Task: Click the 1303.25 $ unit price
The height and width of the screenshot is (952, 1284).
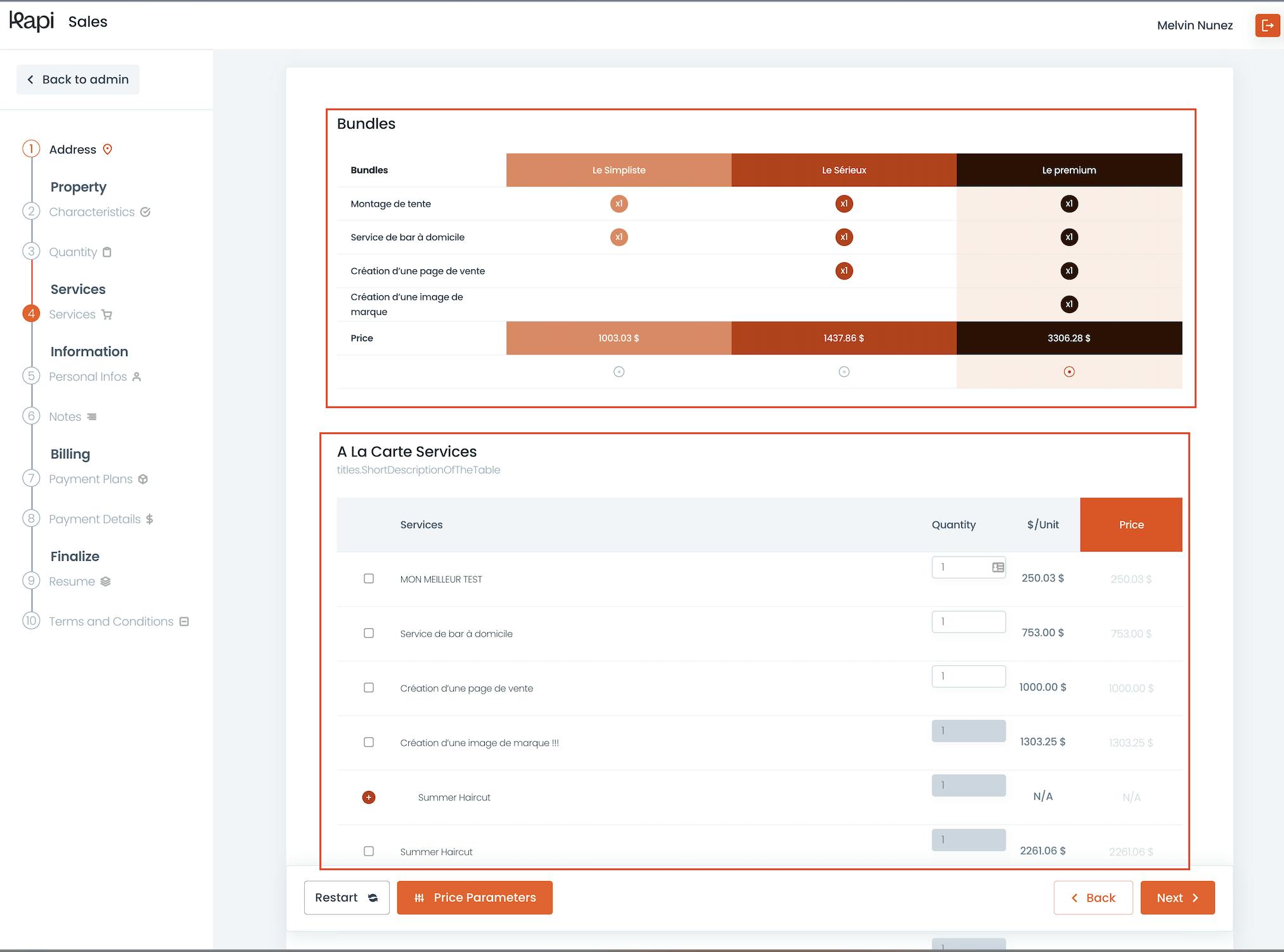Action: [1043, 742]
